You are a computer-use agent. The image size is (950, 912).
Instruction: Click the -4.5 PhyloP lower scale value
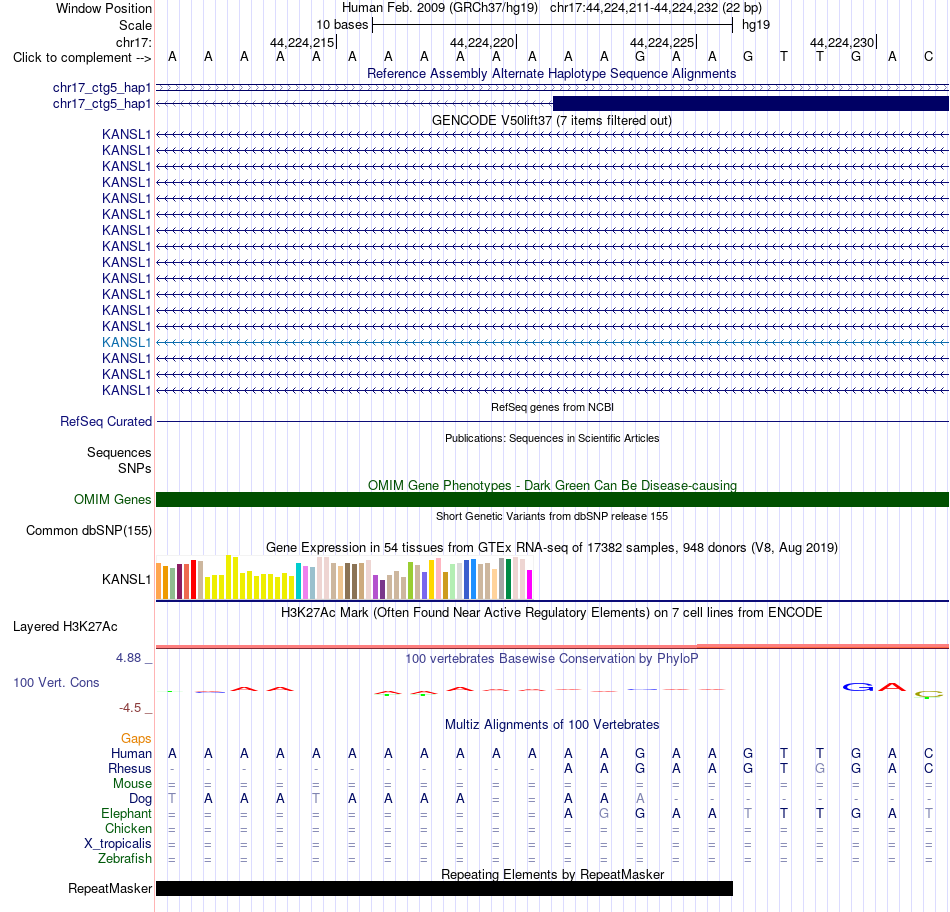[130, 708]
